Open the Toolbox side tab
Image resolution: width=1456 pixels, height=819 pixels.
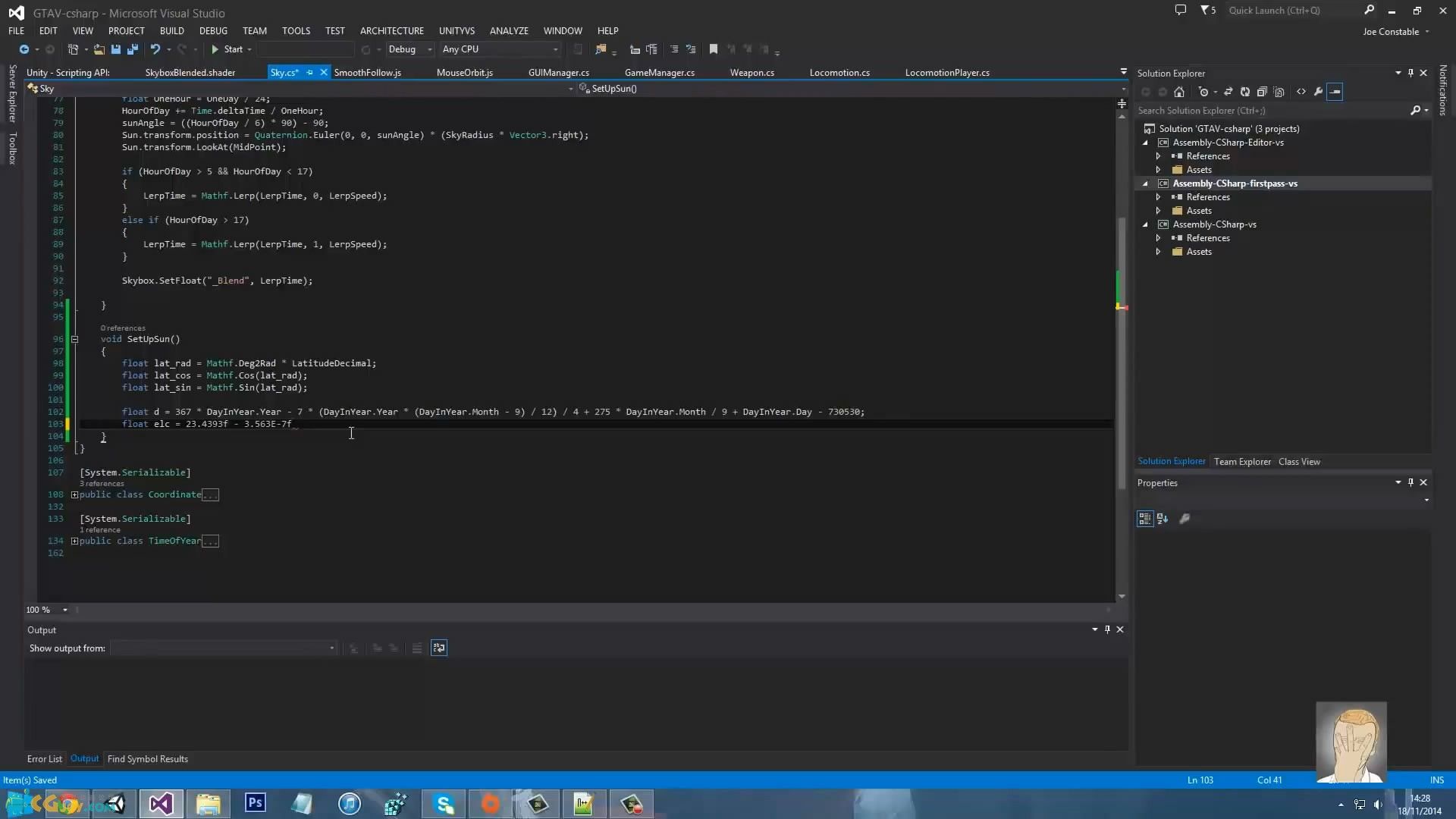pyautogui.click(x=12, y=149)
